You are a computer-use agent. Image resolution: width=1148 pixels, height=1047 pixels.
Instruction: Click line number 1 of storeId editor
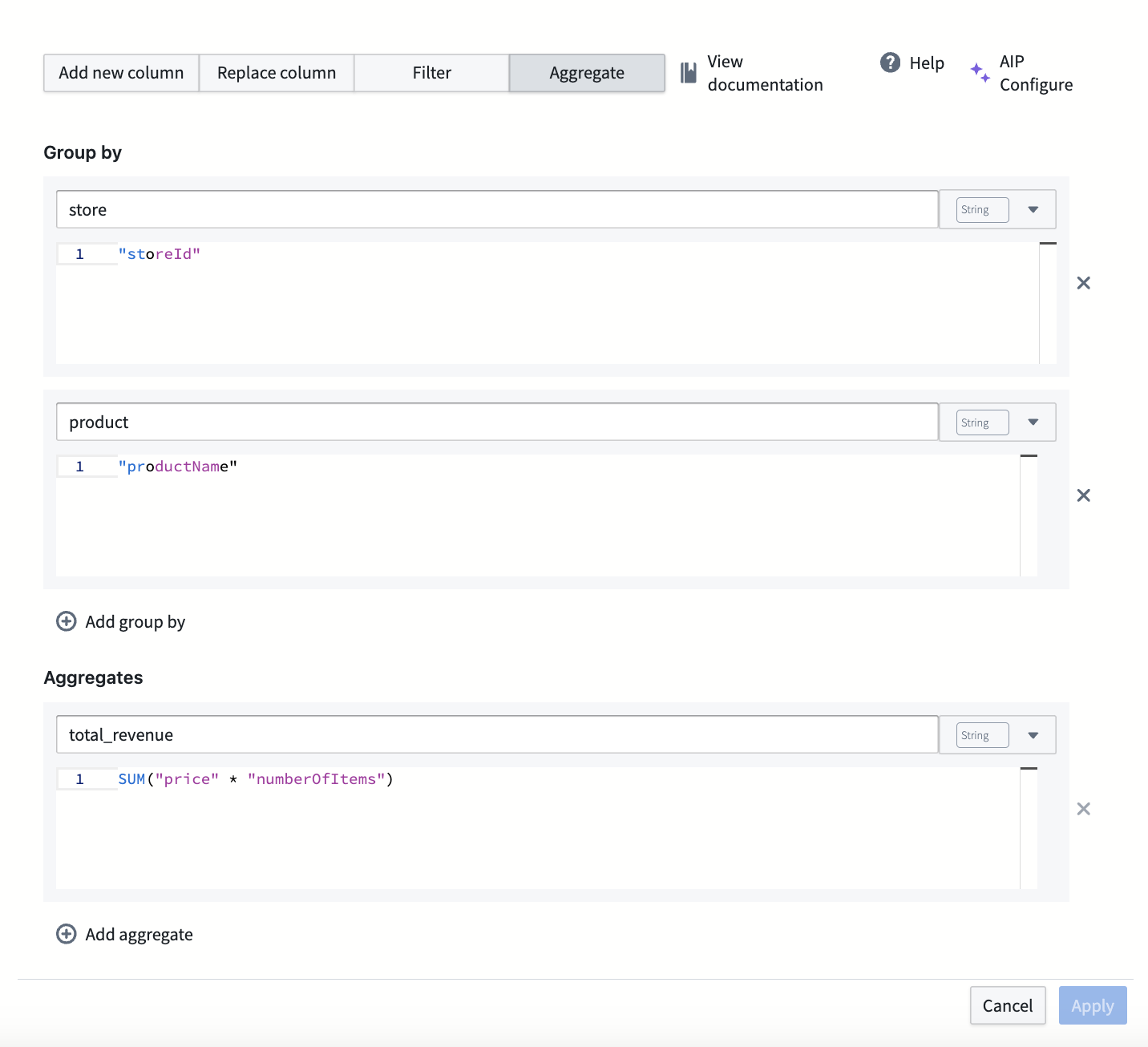[80, 254]
